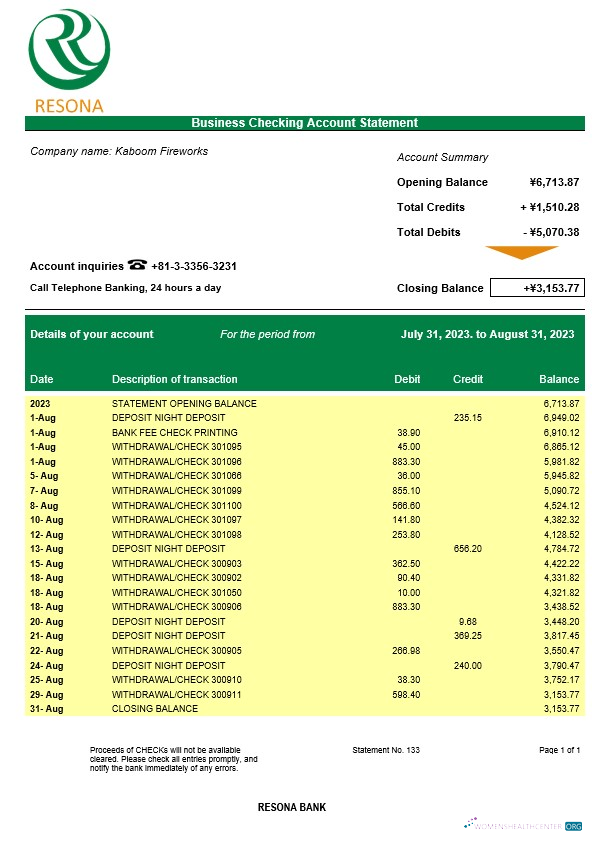Click the Description of transaction header
Screen dimensions: 592x841
click(174, 379)
